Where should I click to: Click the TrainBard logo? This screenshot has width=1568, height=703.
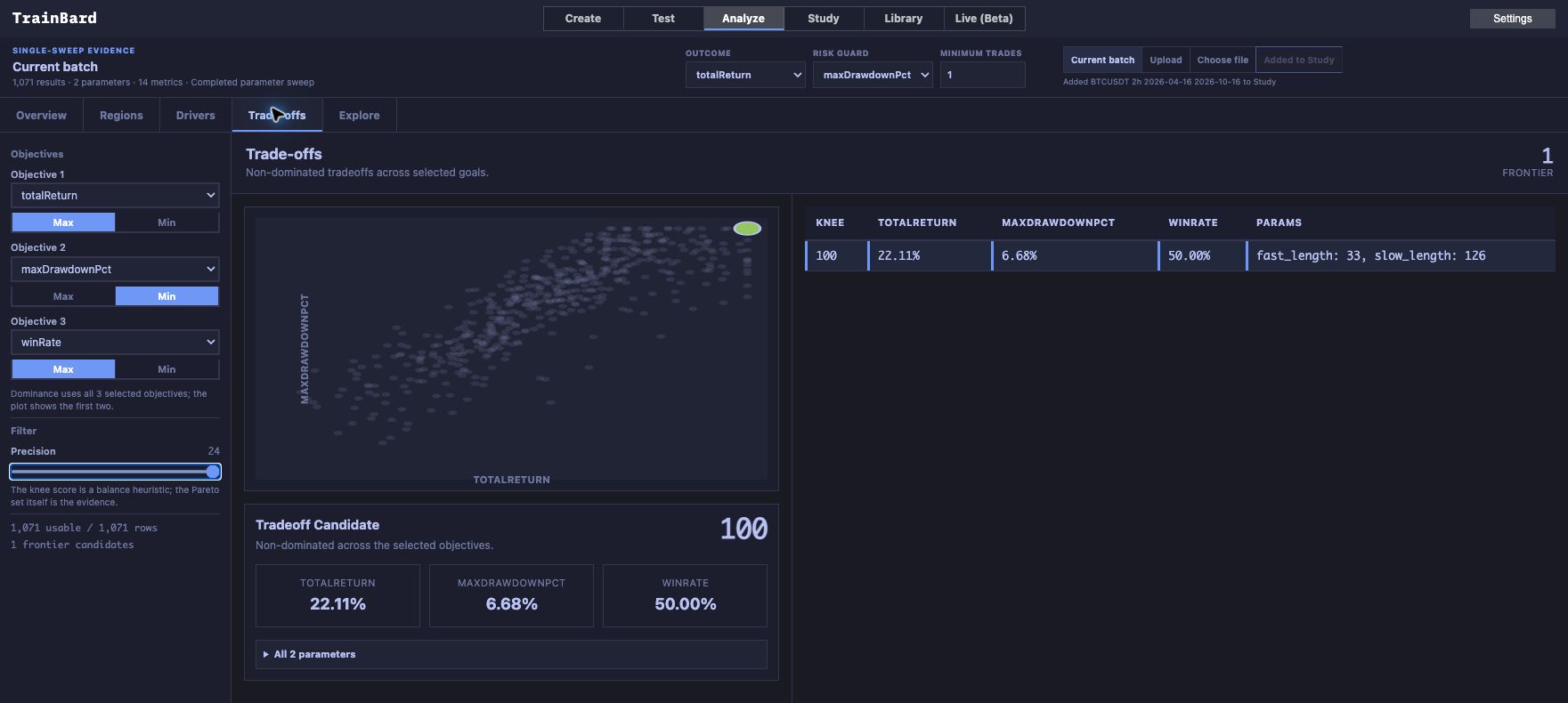click(54, 18)
